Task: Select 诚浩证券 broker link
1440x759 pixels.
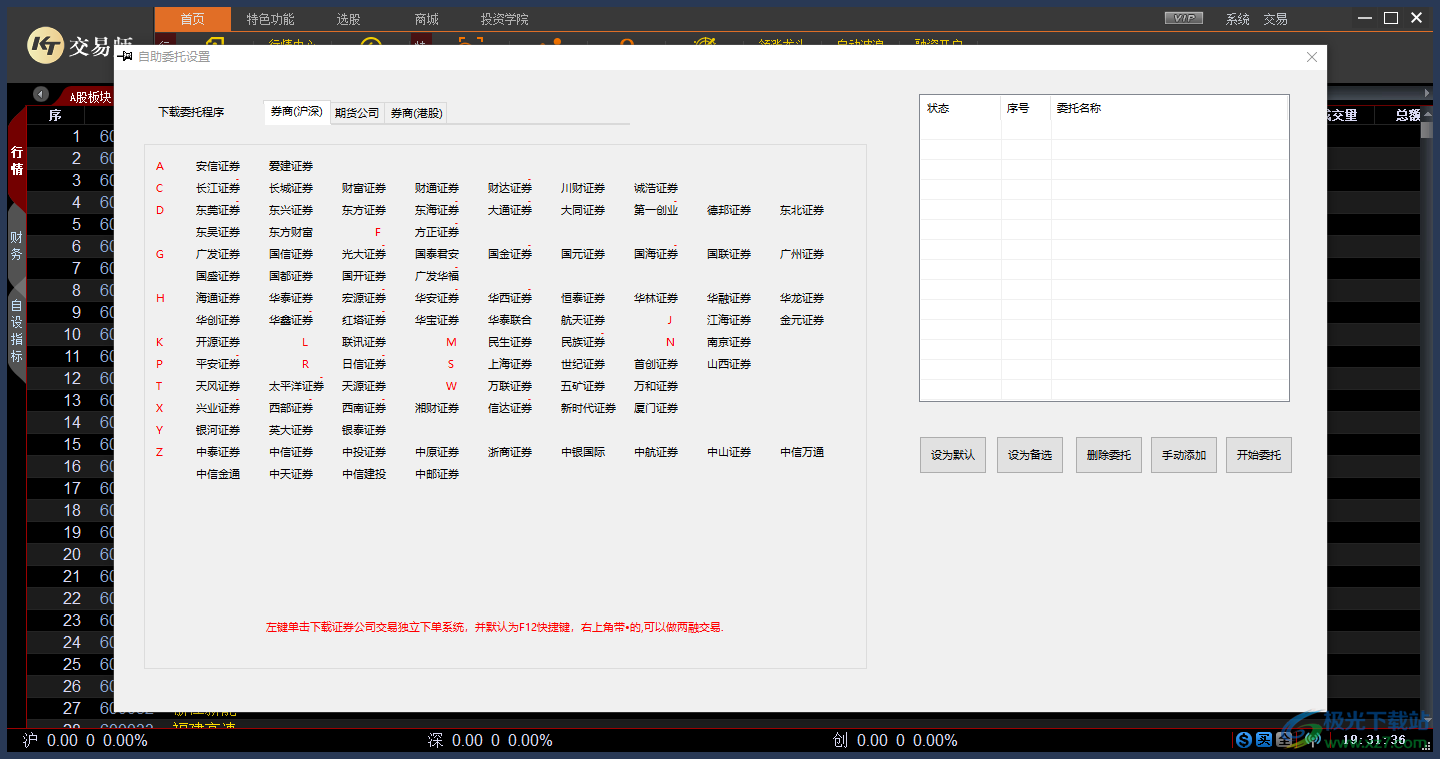Action: click(x=656, y=188)
